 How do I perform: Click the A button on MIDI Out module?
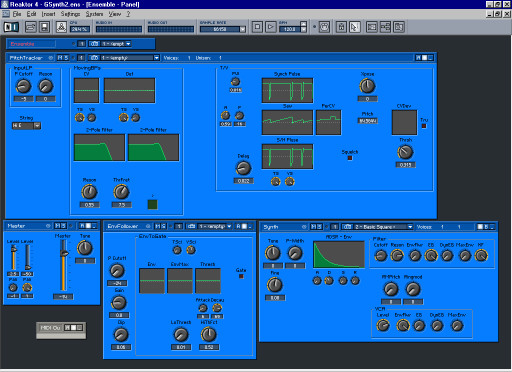(x=67, y=328)
